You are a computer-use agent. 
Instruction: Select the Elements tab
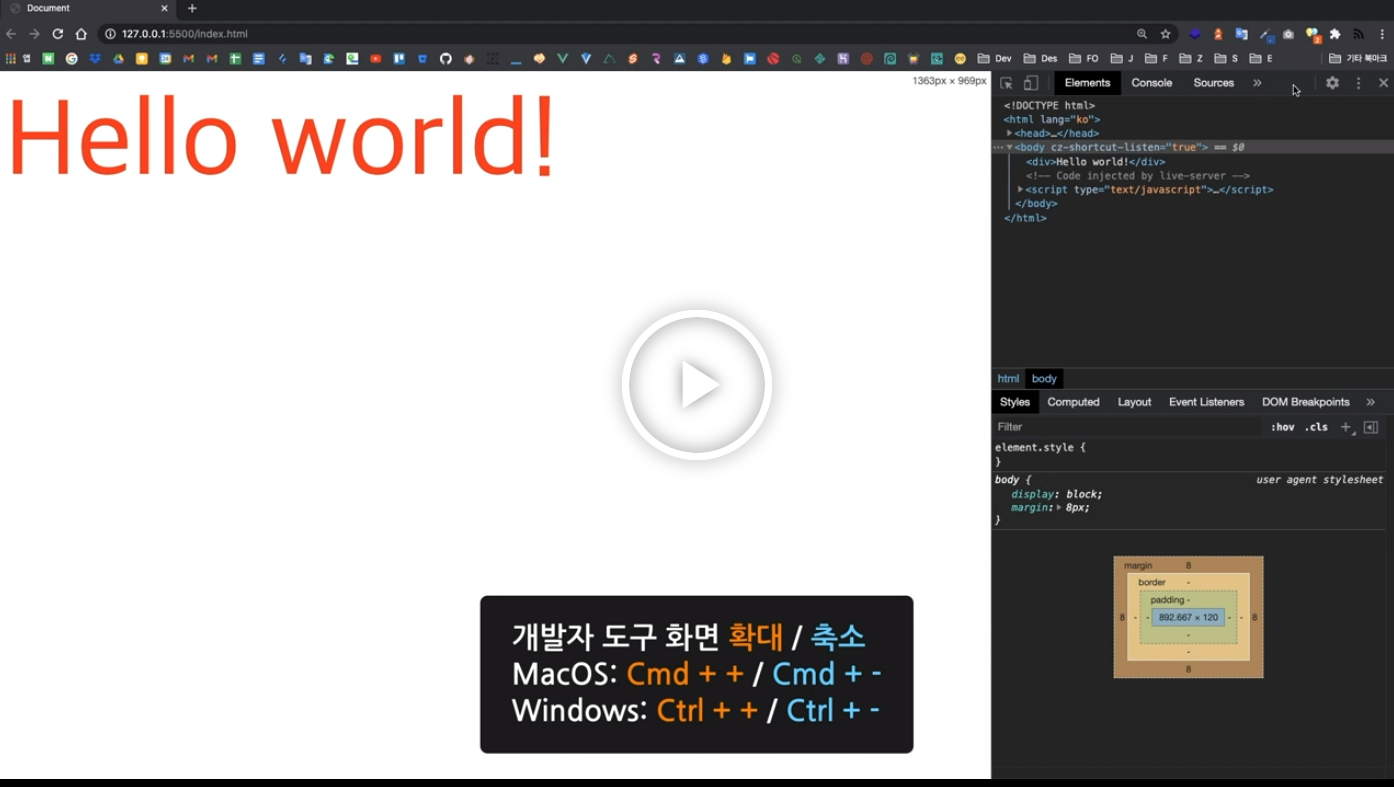pyautogui.click(x=1087, y=83)
